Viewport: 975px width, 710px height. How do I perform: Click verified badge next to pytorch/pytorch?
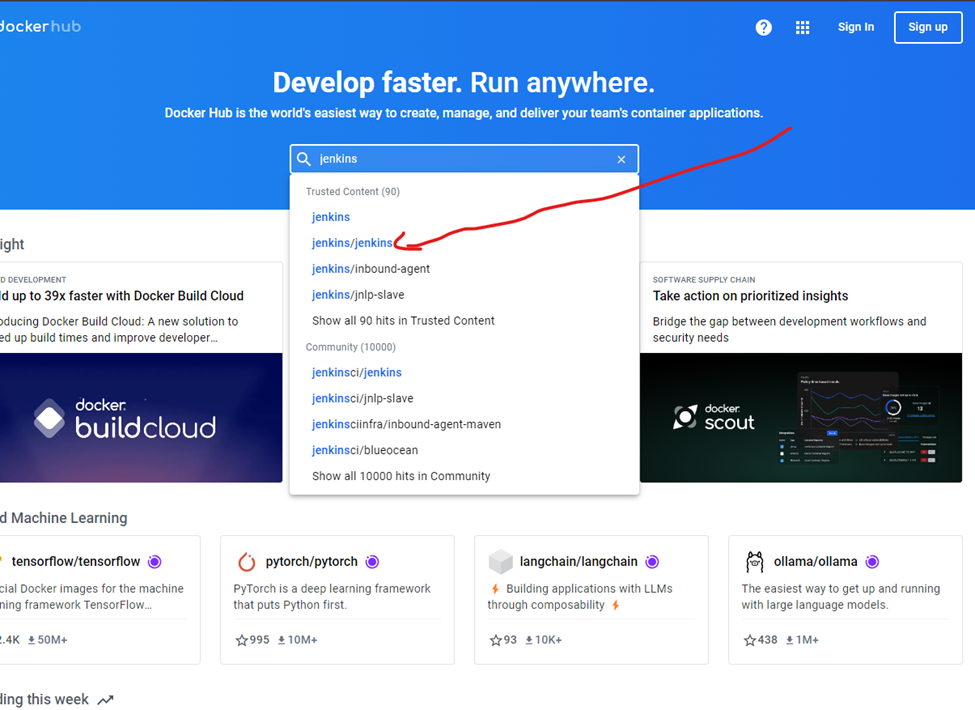tap(372, 561)
